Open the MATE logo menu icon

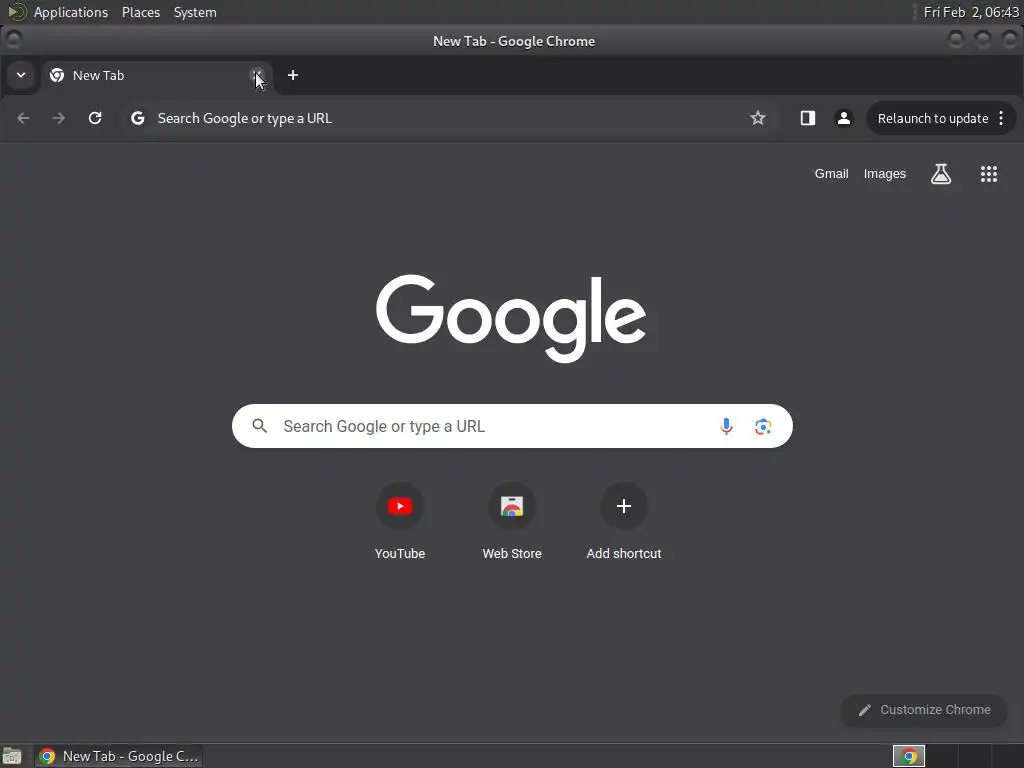click(16, 12)
